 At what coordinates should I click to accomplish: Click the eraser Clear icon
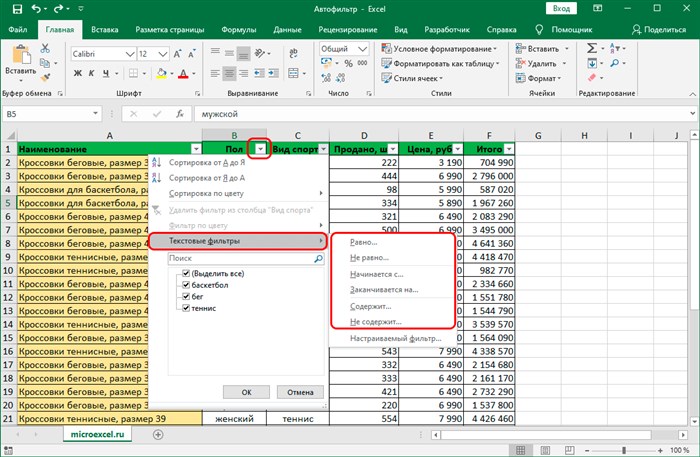(592, 78)
